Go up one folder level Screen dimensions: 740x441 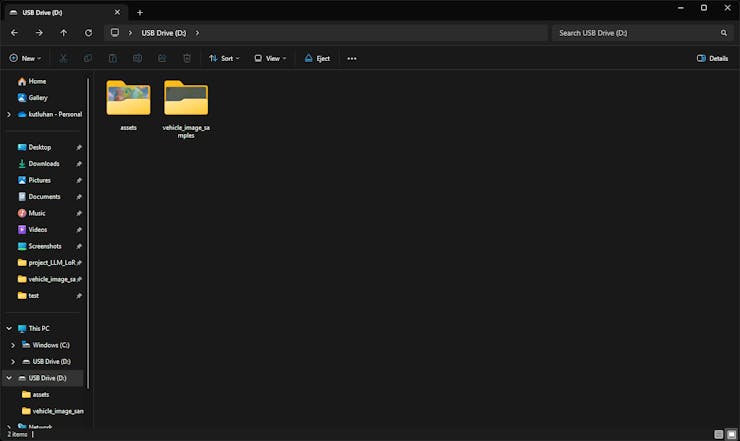[64, 33]
